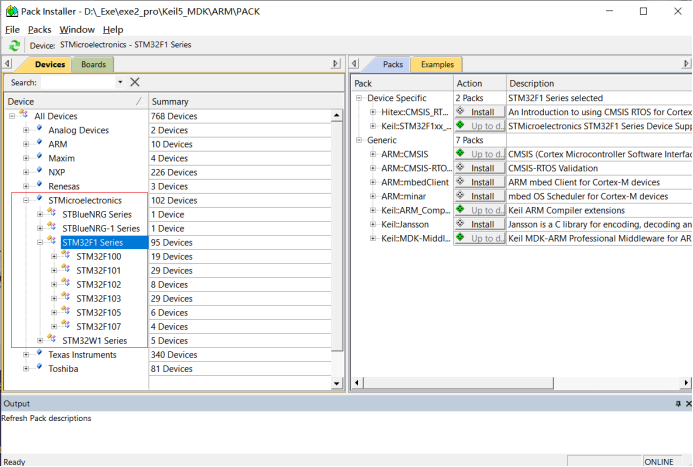
Task: Switch to the Boards tab
Action: click(x=93, y=65)
